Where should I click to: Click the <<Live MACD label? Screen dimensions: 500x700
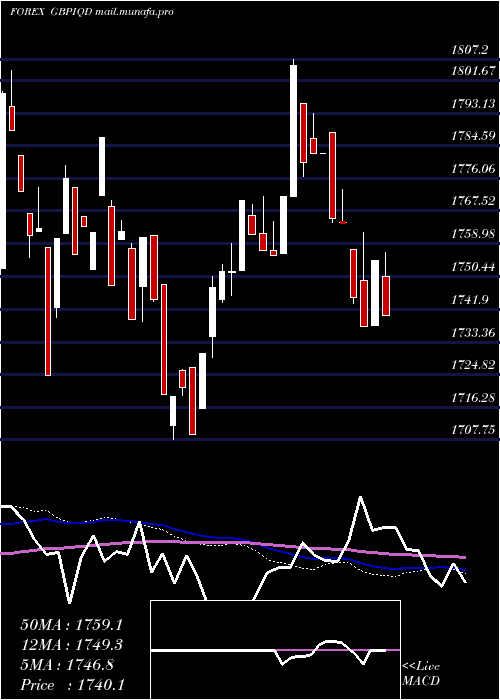(421, 674)
